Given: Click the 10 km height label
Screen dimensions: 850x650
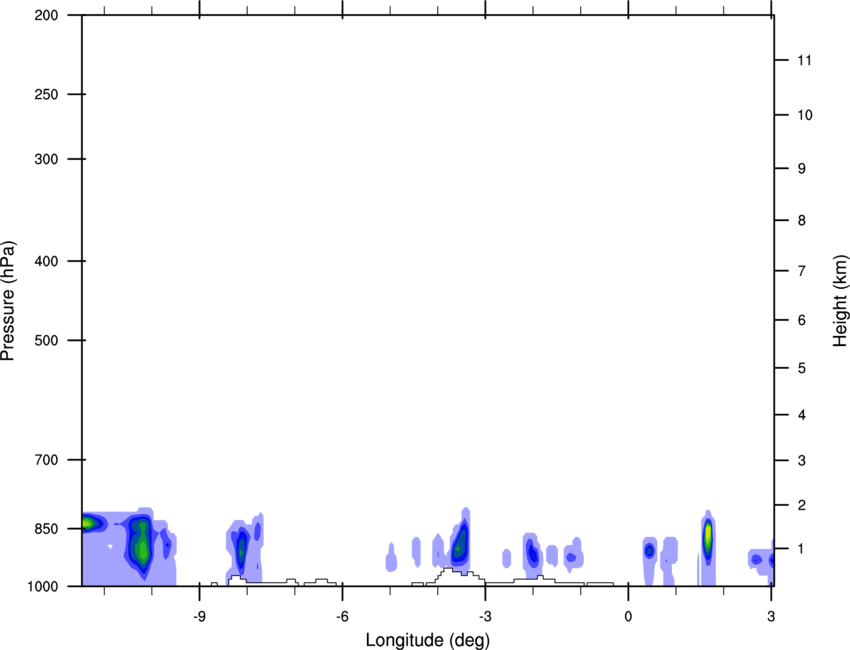Looking at the screenshot, I should [x=804, y=115].
